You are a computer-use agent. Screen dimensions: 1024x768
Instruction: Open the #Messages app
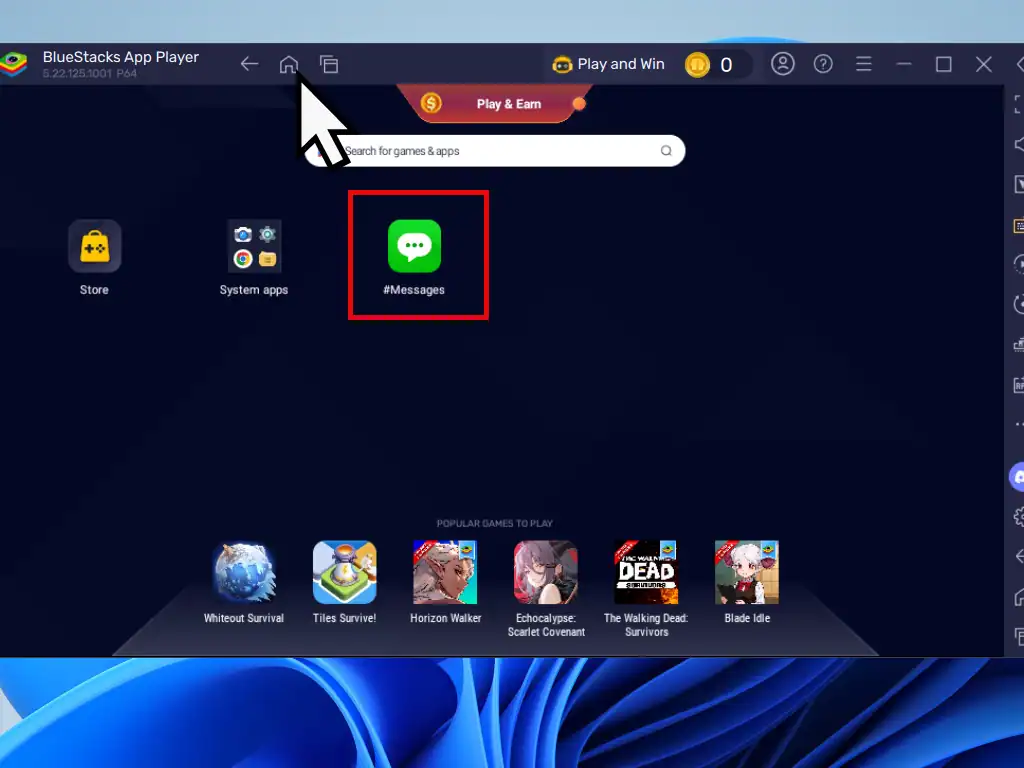[414, 246]
